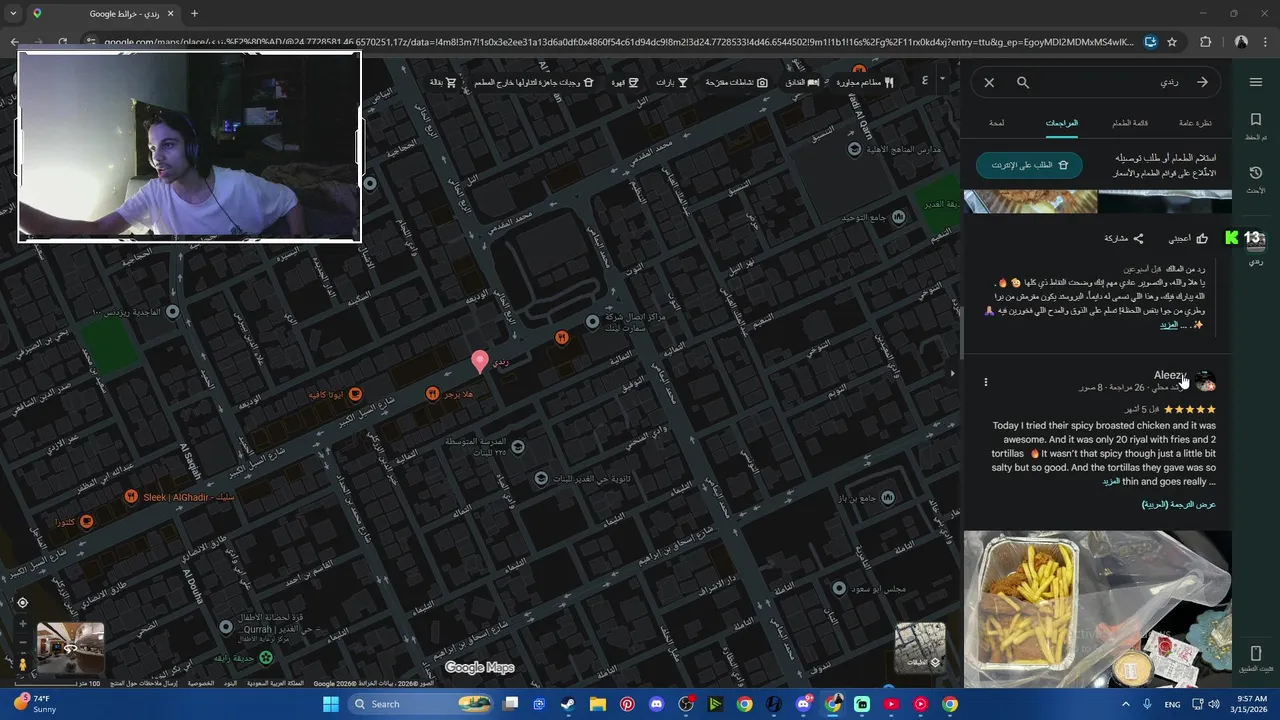Click the red location pin on the map

point(479,362)
